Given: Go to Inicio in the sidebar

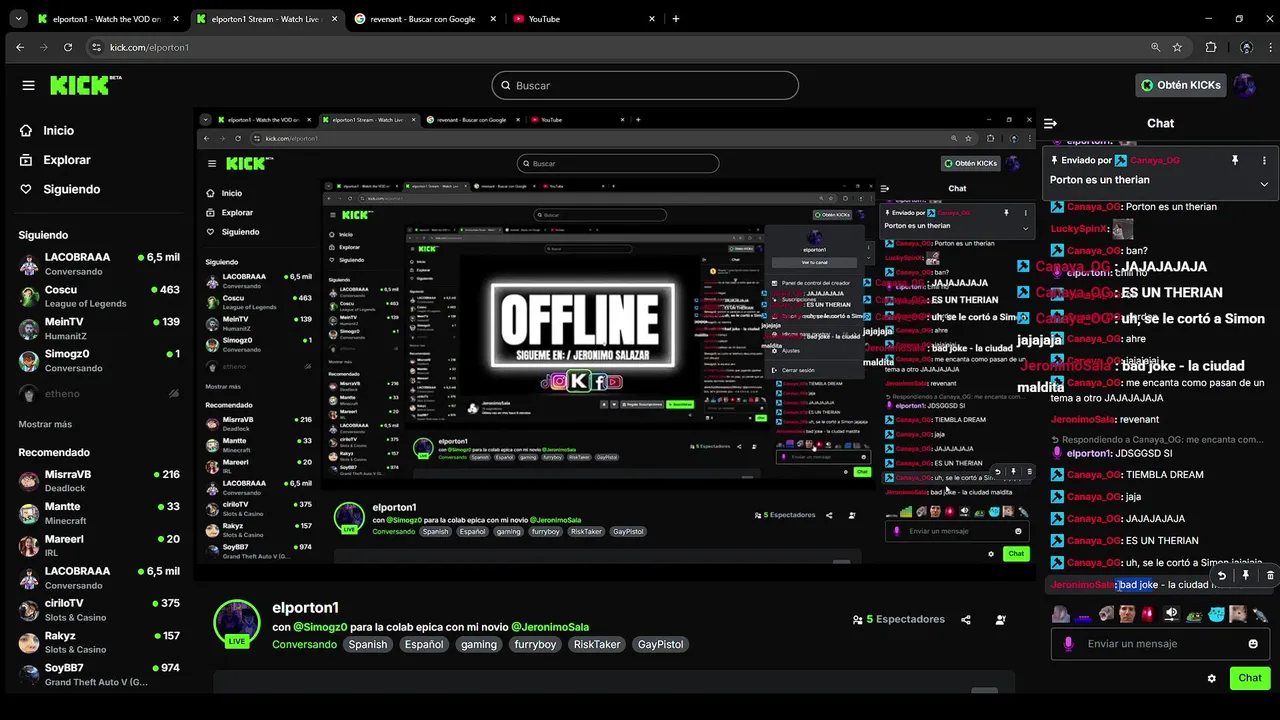Looking at the screenshot, I should pos(46,130).
